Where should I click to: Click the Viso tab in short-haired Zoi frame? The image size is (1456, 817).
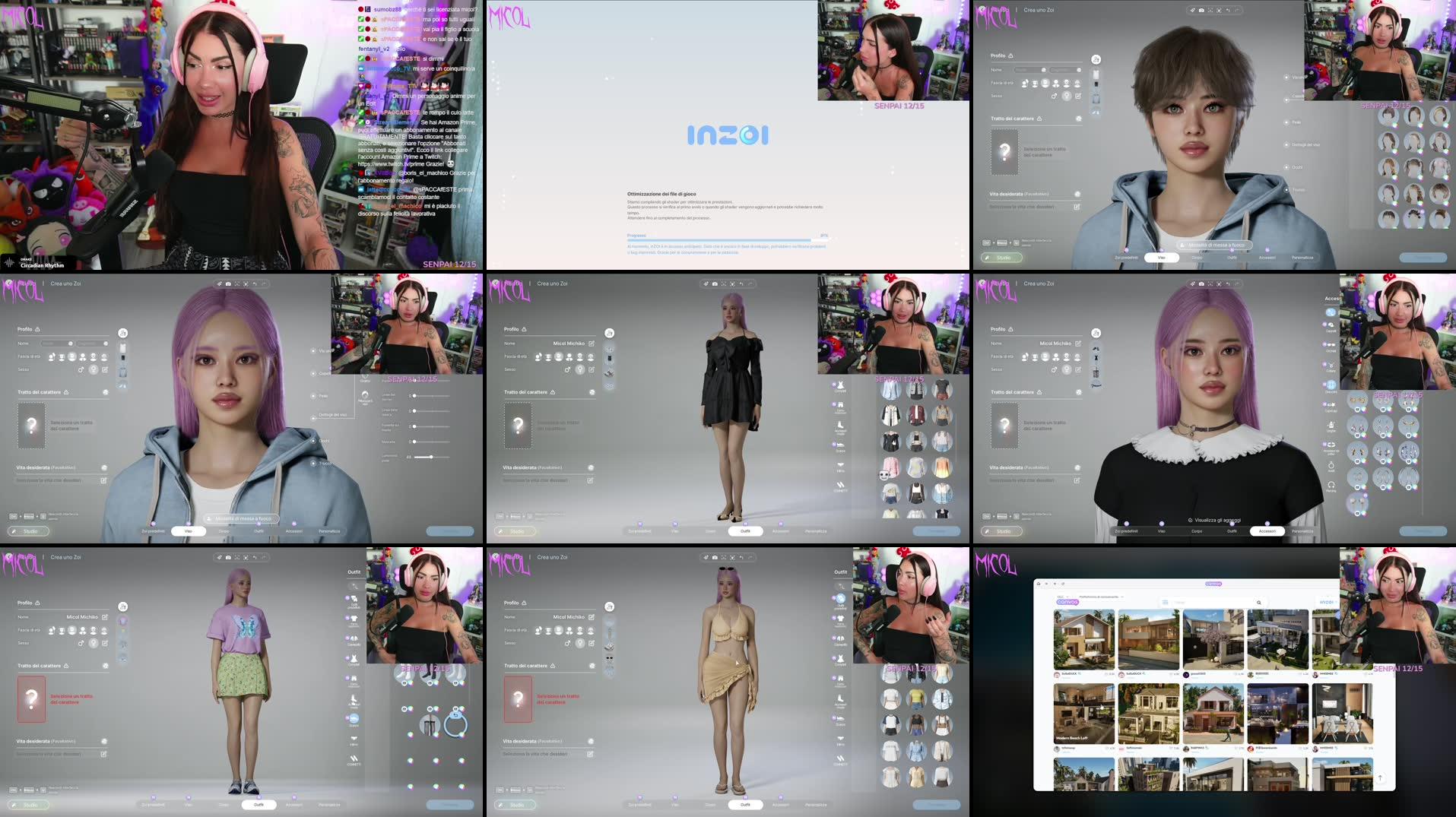point(1161,258)
